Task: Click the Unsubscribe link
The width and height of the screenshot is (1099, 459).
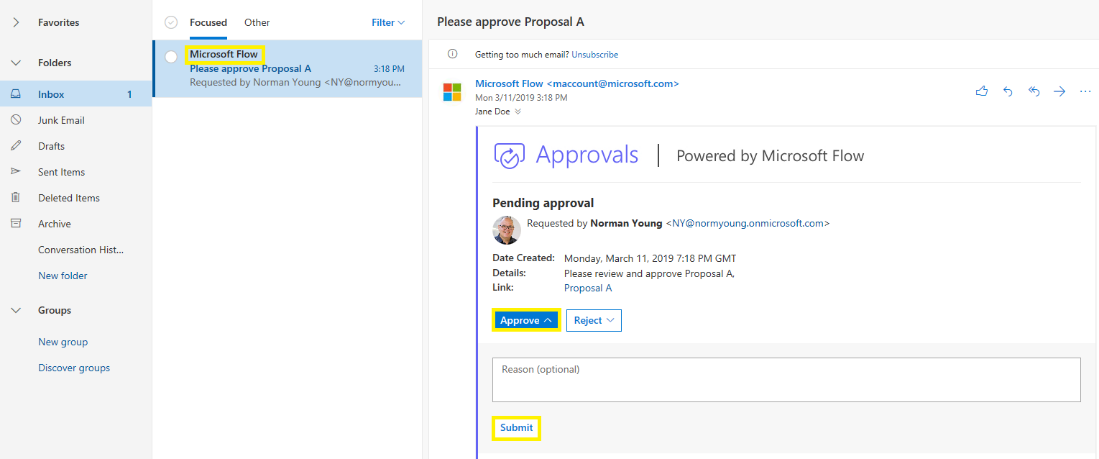Action: [594, 54]
